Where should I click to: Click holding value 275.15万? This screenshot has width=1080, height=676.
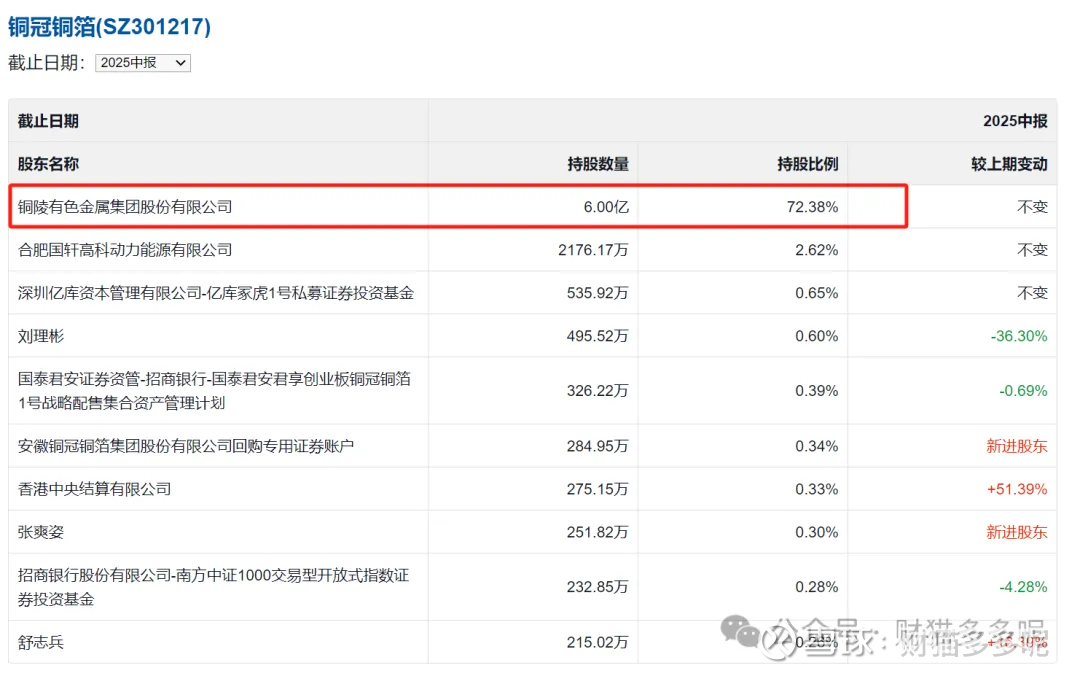pos(598,489)
